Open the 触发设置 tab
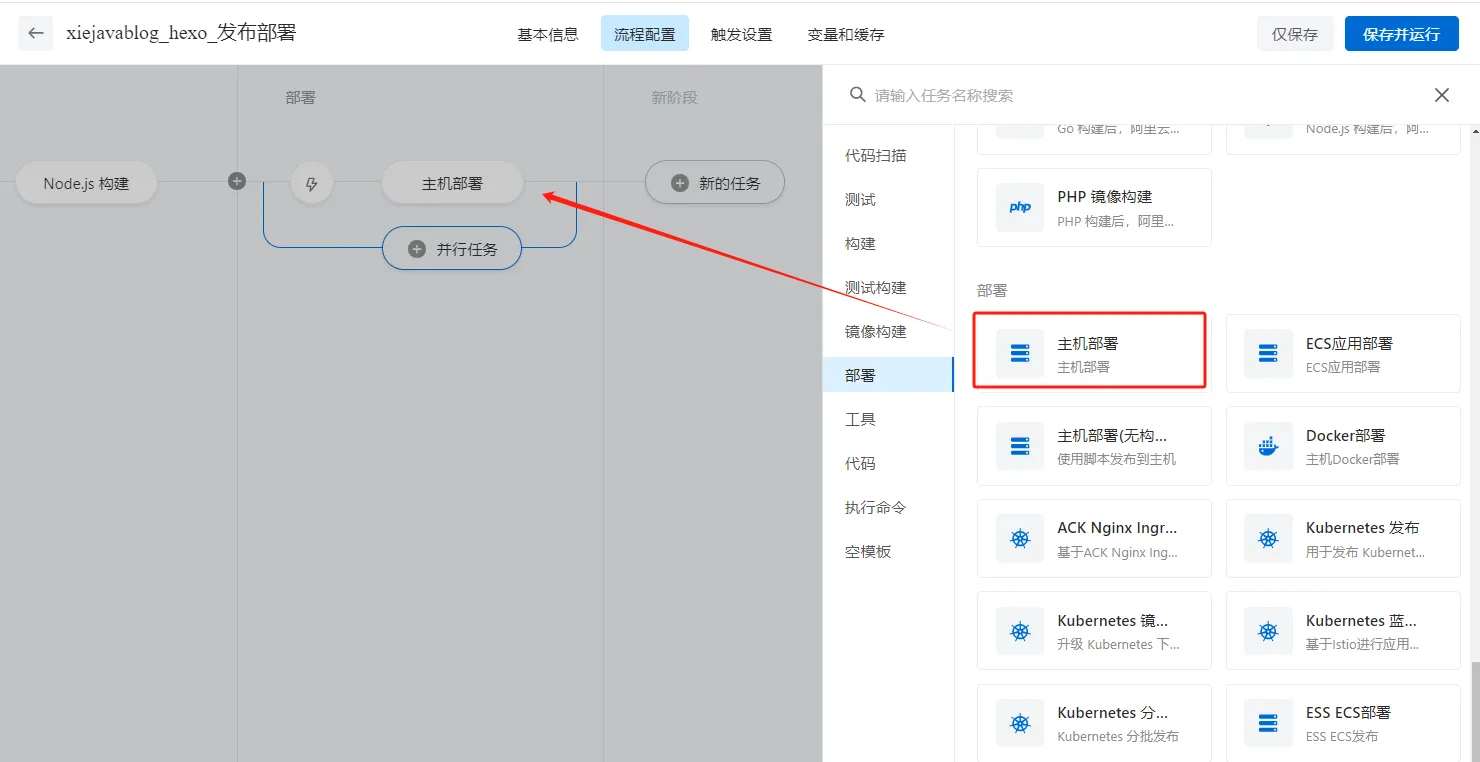 (x=741, y=34)
